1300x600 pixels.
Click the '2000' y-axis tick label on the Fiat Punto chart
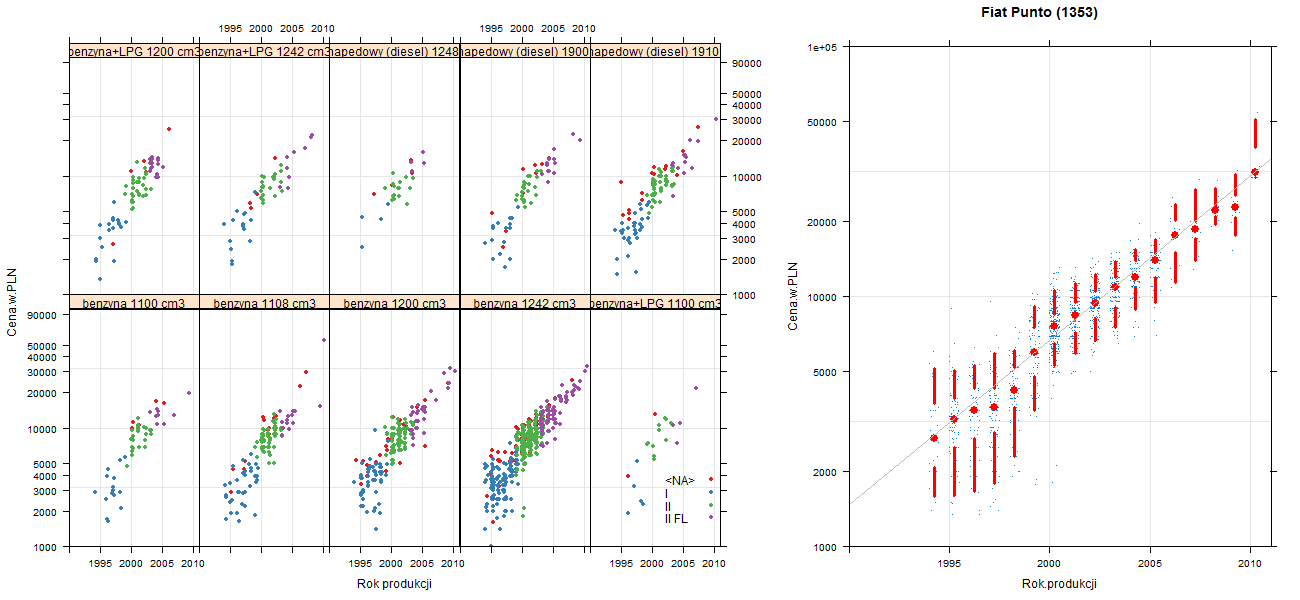826,471
